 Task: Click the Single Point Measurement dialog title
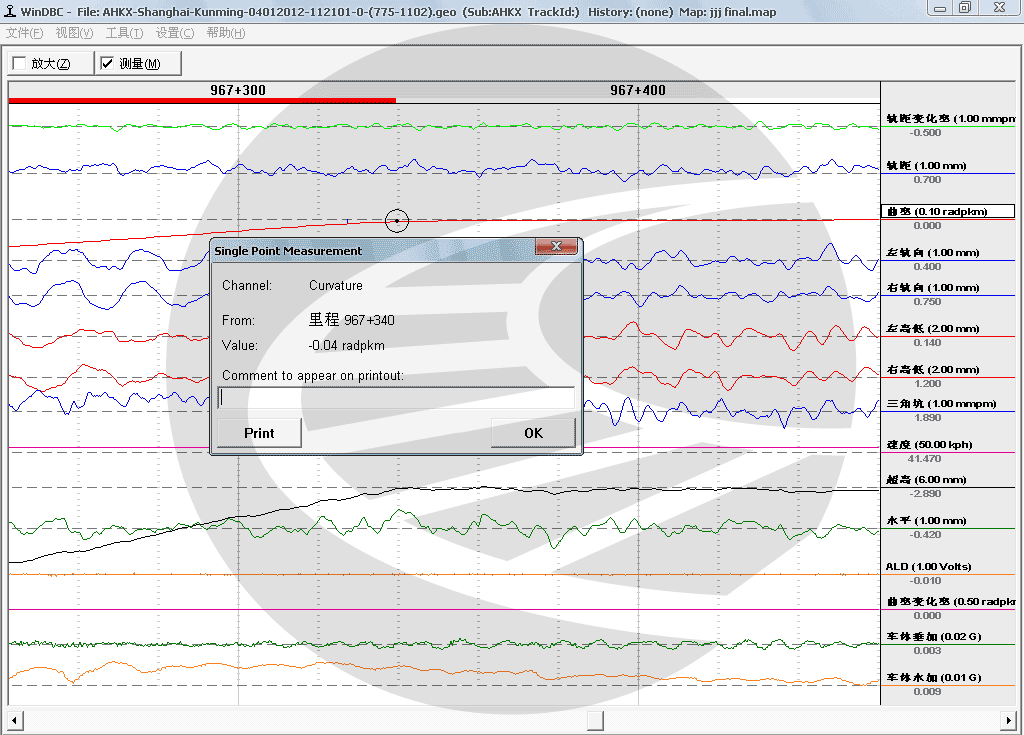click(288, 251)
